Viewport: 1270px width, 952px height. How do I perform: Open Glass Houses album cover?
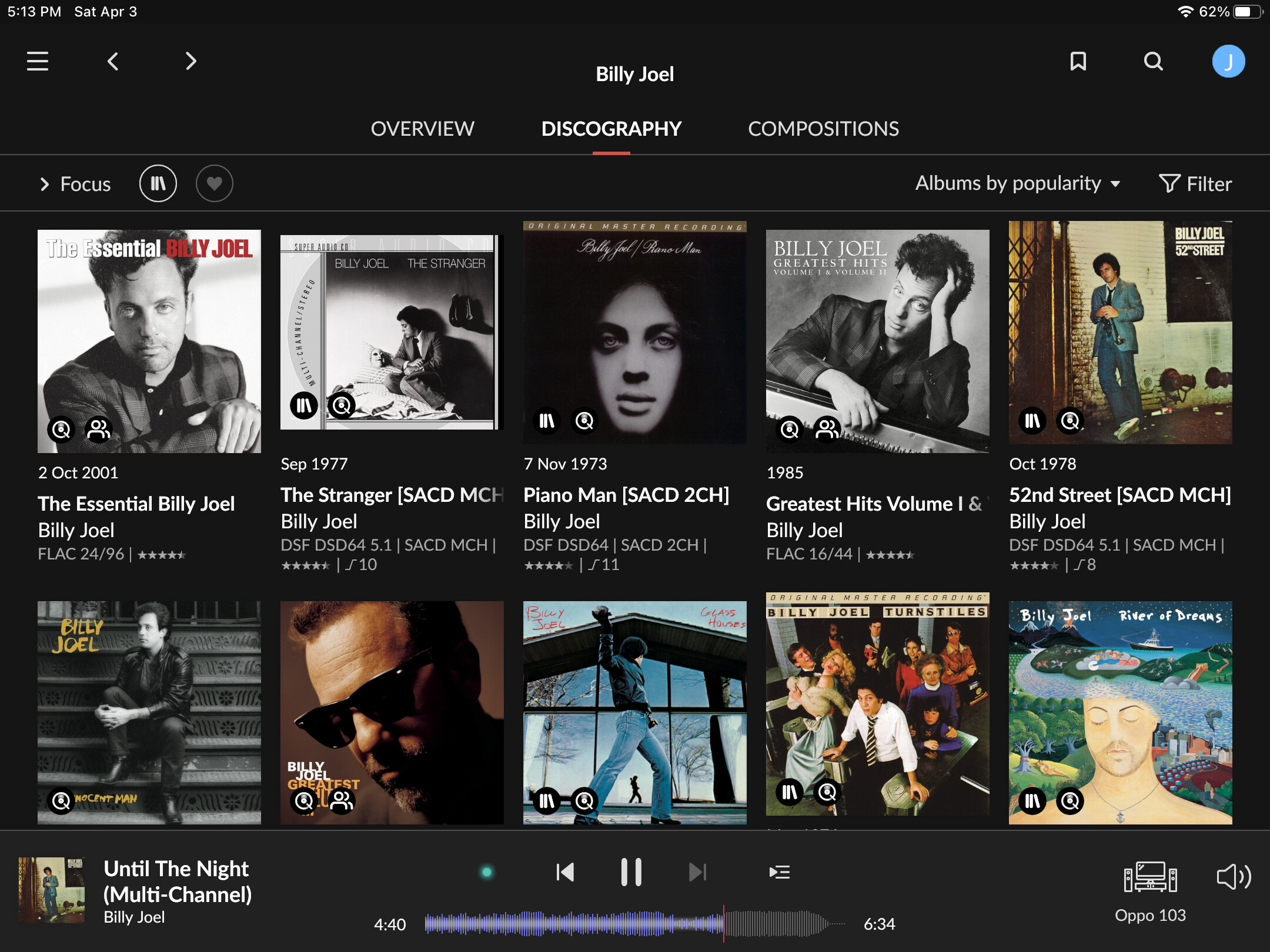click(x=635, y=712)
